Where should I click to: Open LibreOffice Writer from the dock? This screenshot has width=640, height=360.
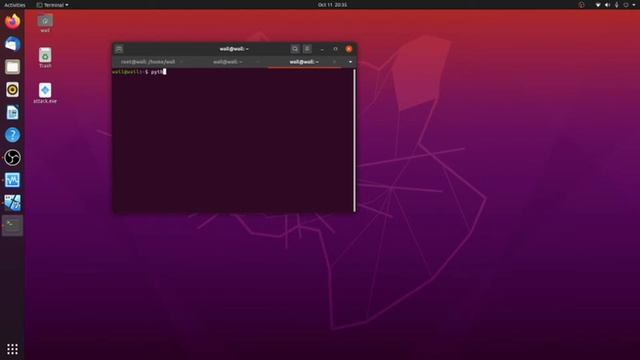click(12, 112)
